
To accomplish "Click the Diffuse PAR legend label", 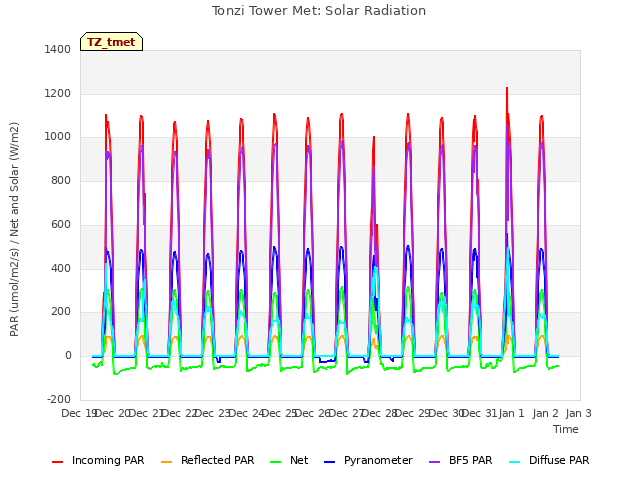I will (559, 460).
